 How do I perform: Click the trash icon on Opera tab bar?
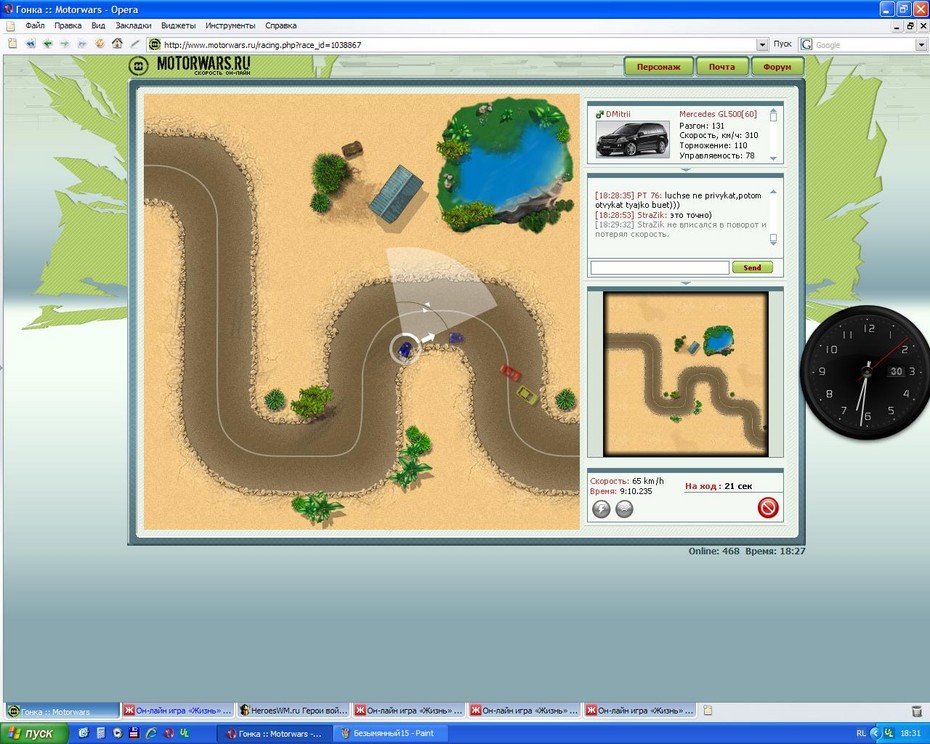point(916,710)
